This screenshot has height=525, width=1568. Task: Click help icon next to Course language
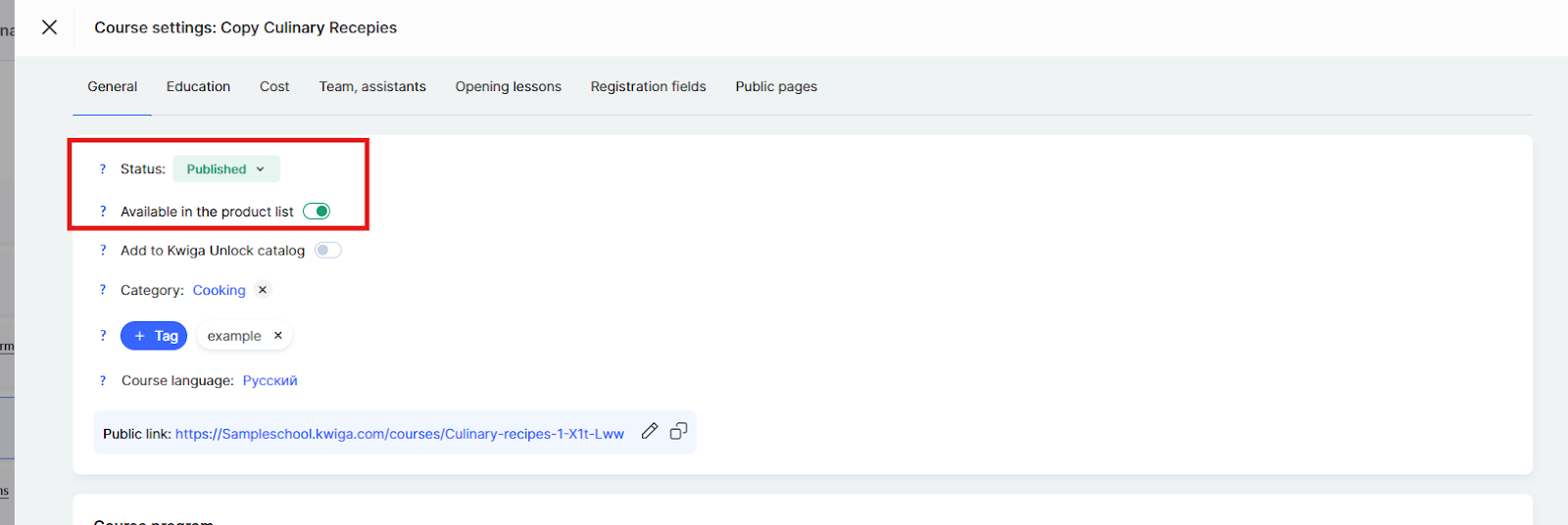(103, 381)
